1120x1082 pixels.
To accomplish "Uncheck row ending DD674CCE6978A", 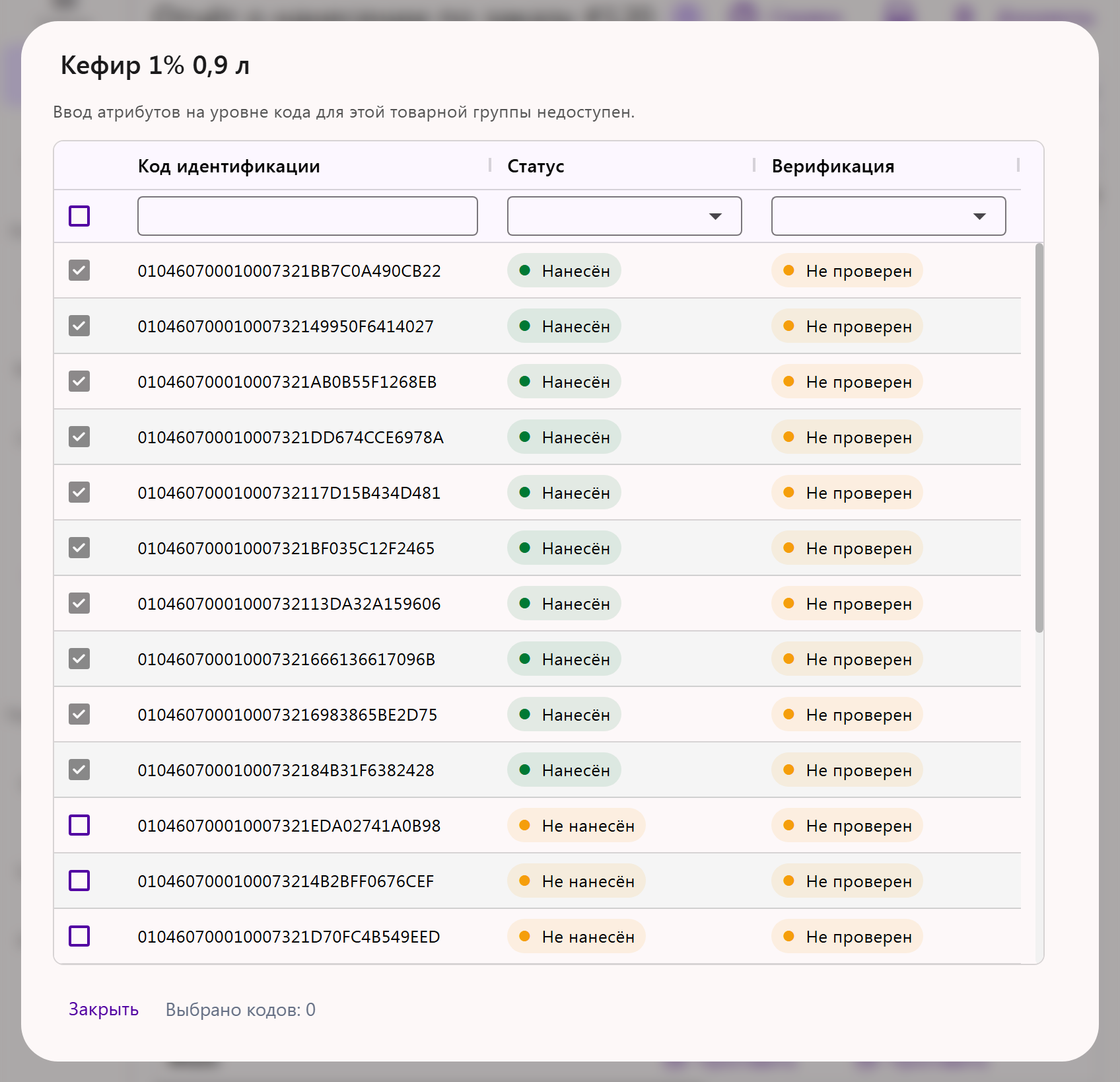I will click(79, 437).
